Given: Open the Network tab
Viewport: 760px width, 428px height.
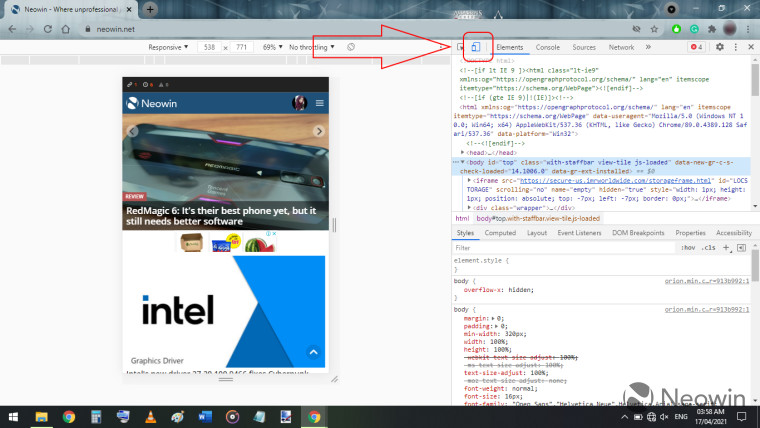Looking at the screenshot, I should [621, 48].
